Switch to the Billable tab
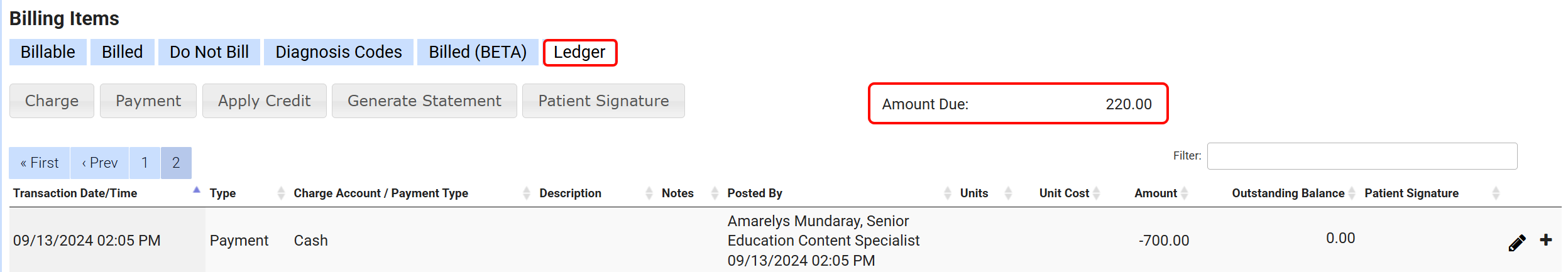This screenshot has height=272, width=1568. [x=48, y=52]
